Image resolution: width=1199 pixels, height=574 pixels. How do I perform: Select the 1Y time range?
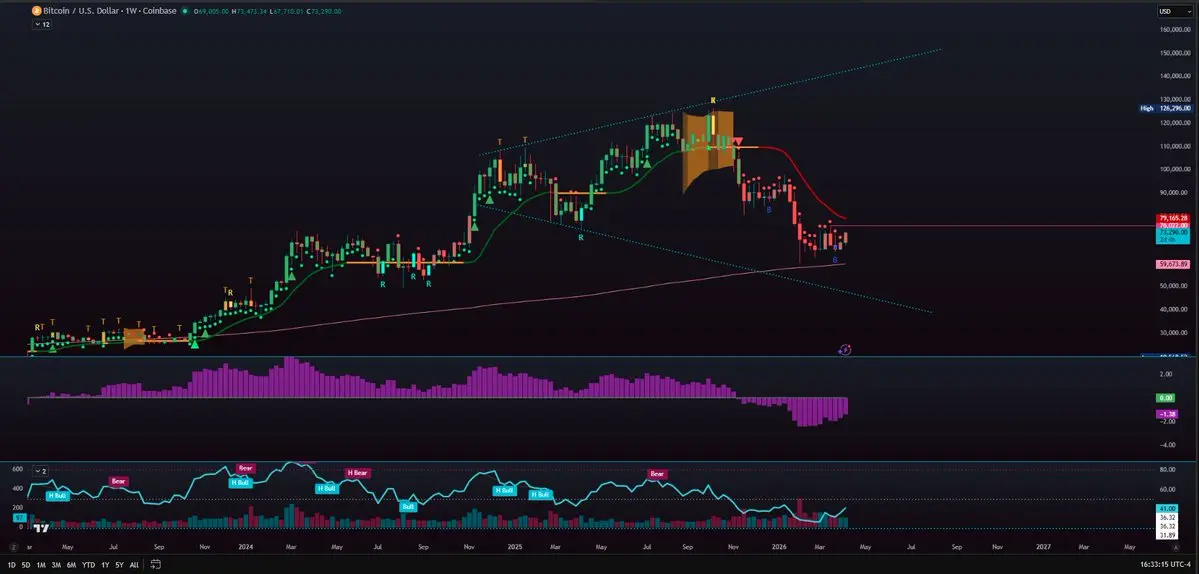point(105,565)
